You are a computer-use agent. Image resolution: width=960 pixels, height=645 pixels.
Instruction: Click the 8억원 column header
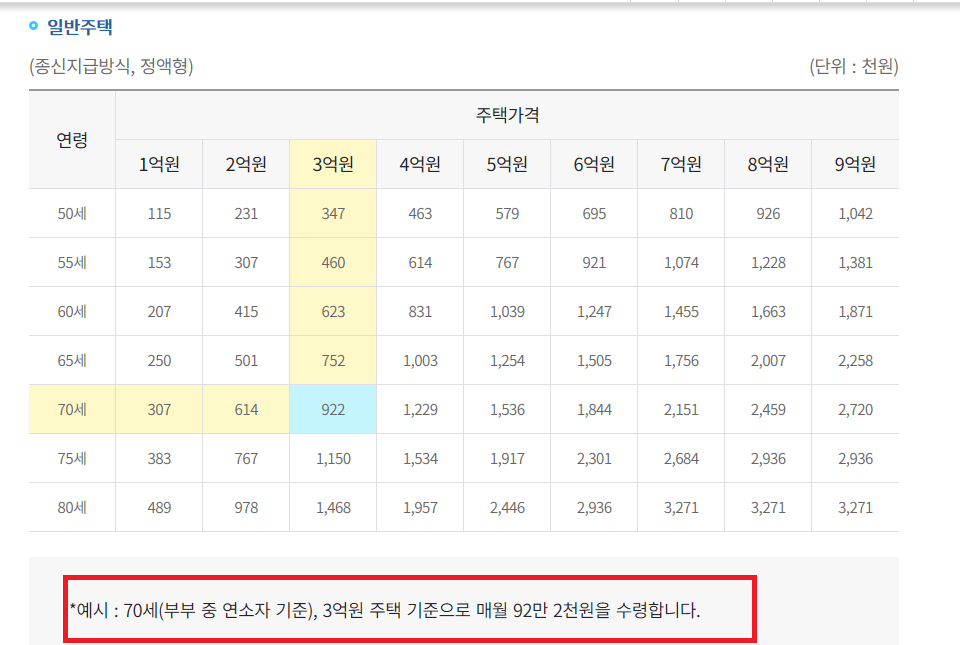[x=768, y=164]
